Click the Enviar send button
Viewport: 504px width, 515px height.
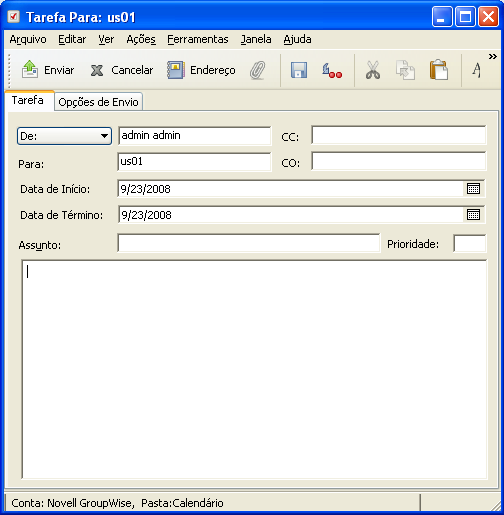point(48,70)
